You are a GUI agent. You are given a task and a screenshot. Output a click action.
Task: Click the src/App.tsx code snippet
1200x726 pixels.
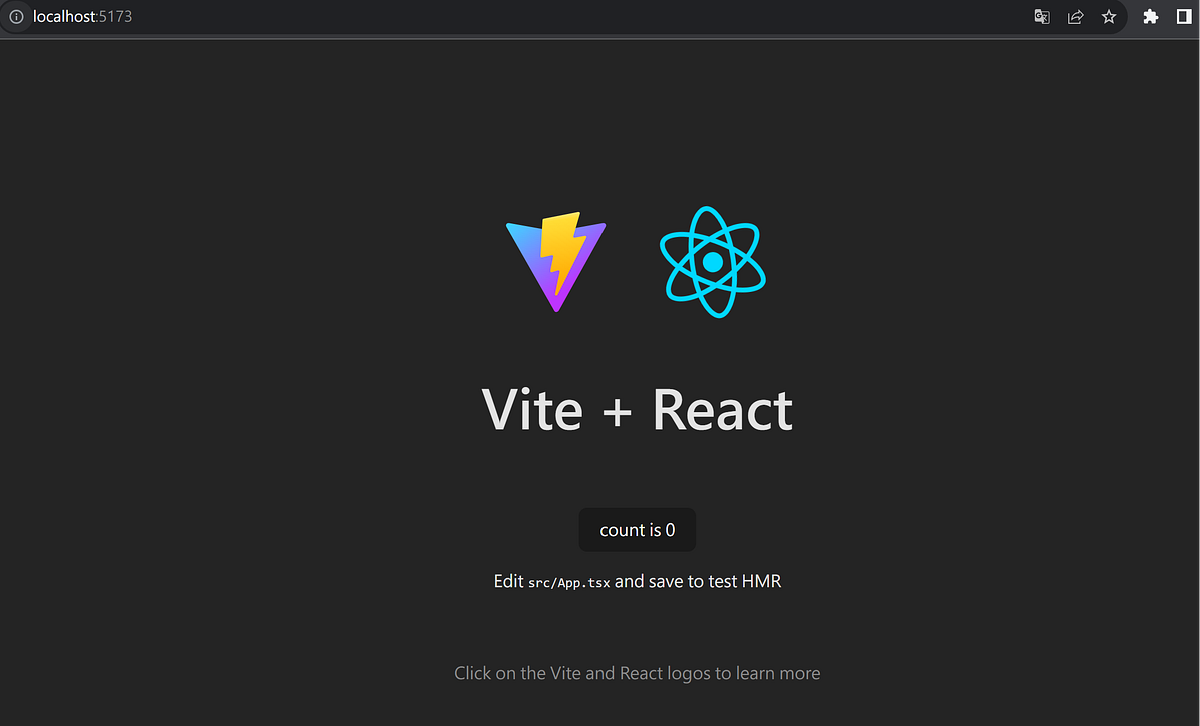click(569, 581)
